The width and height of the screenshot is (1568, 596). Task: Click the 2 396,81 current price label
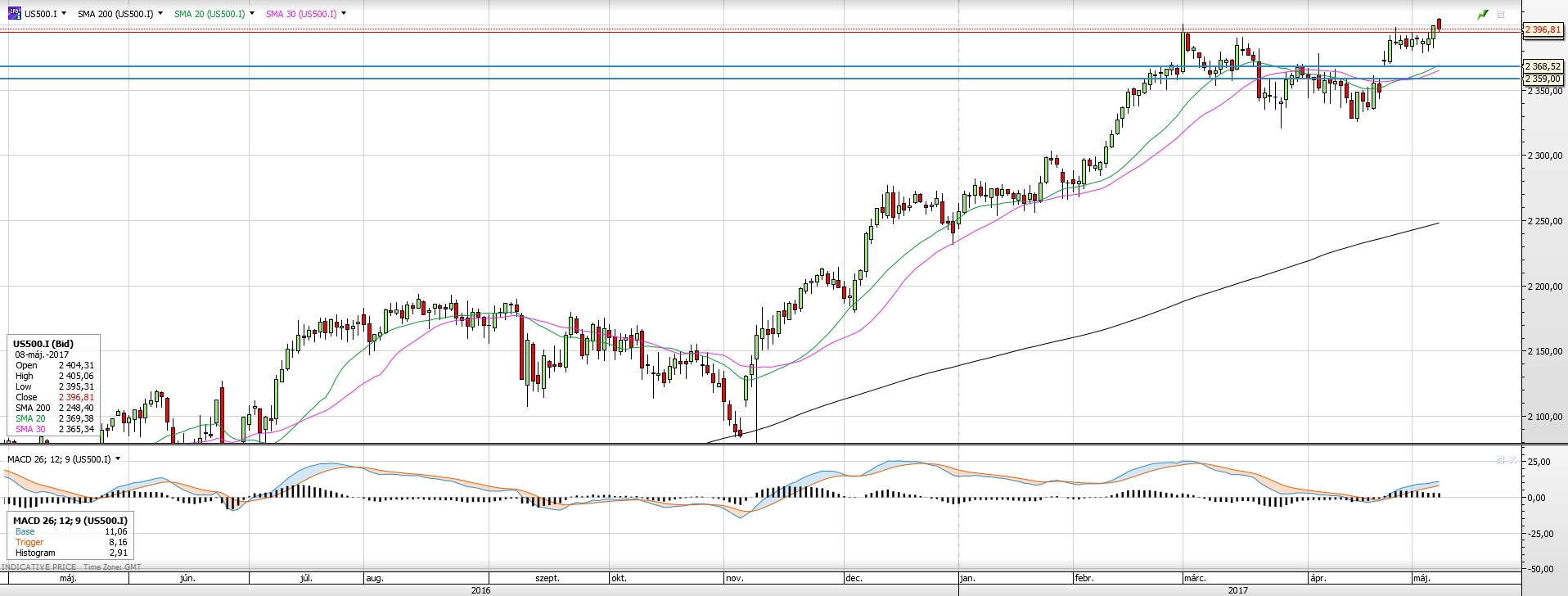point(1543,29)
